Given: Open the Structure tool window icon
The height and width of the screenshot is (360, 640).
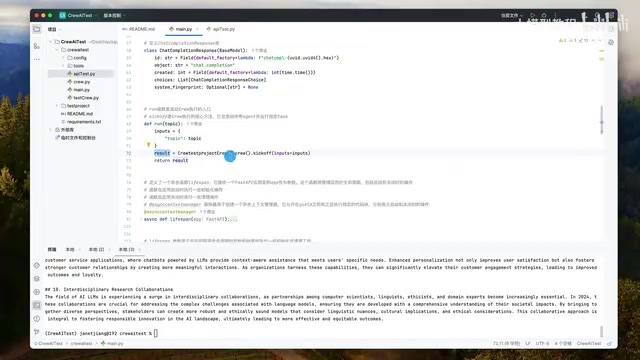Looking at the screenshot, I should click(37, 46).
